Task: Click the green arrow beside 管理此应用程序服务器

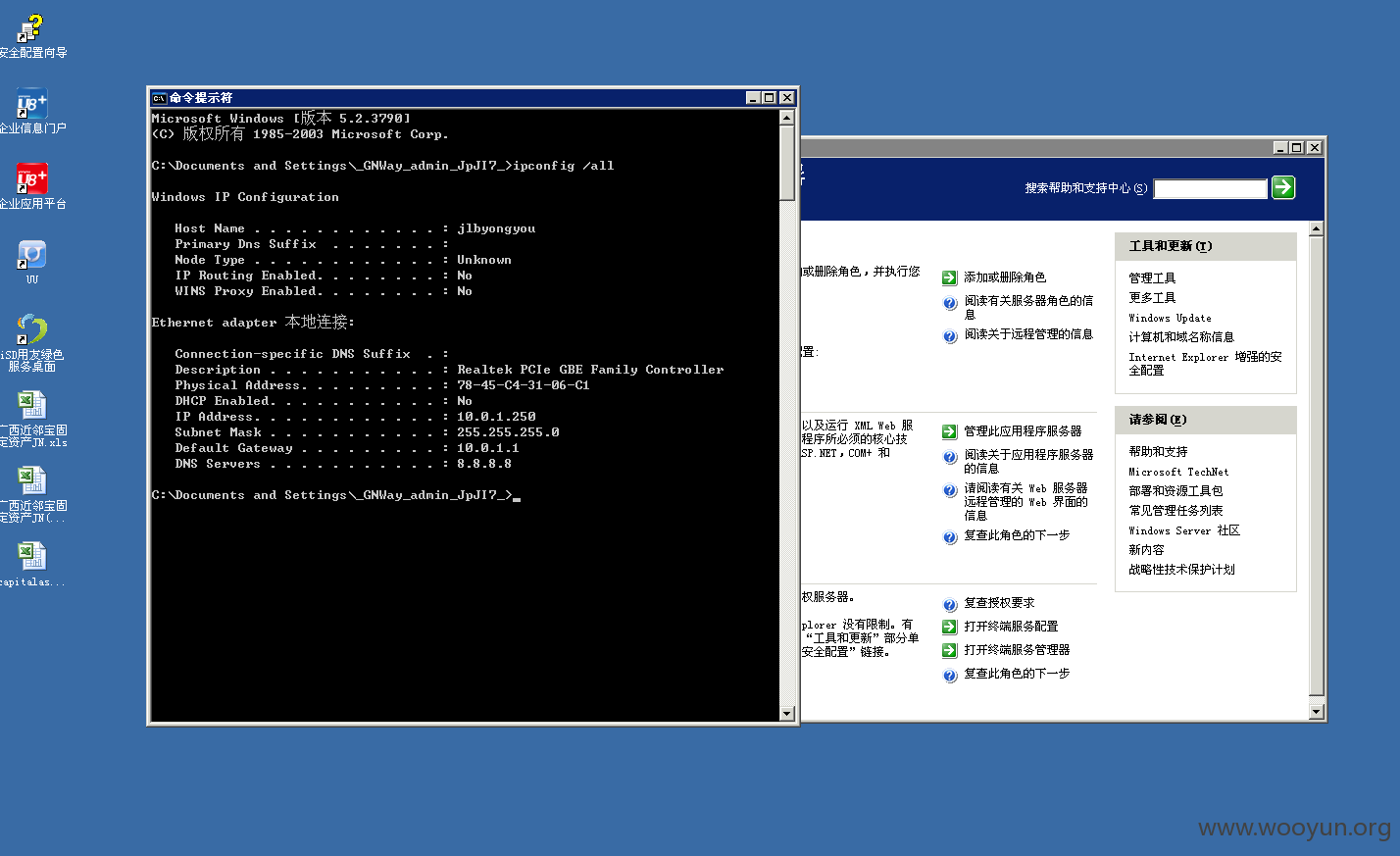Action: pos(949,431)
